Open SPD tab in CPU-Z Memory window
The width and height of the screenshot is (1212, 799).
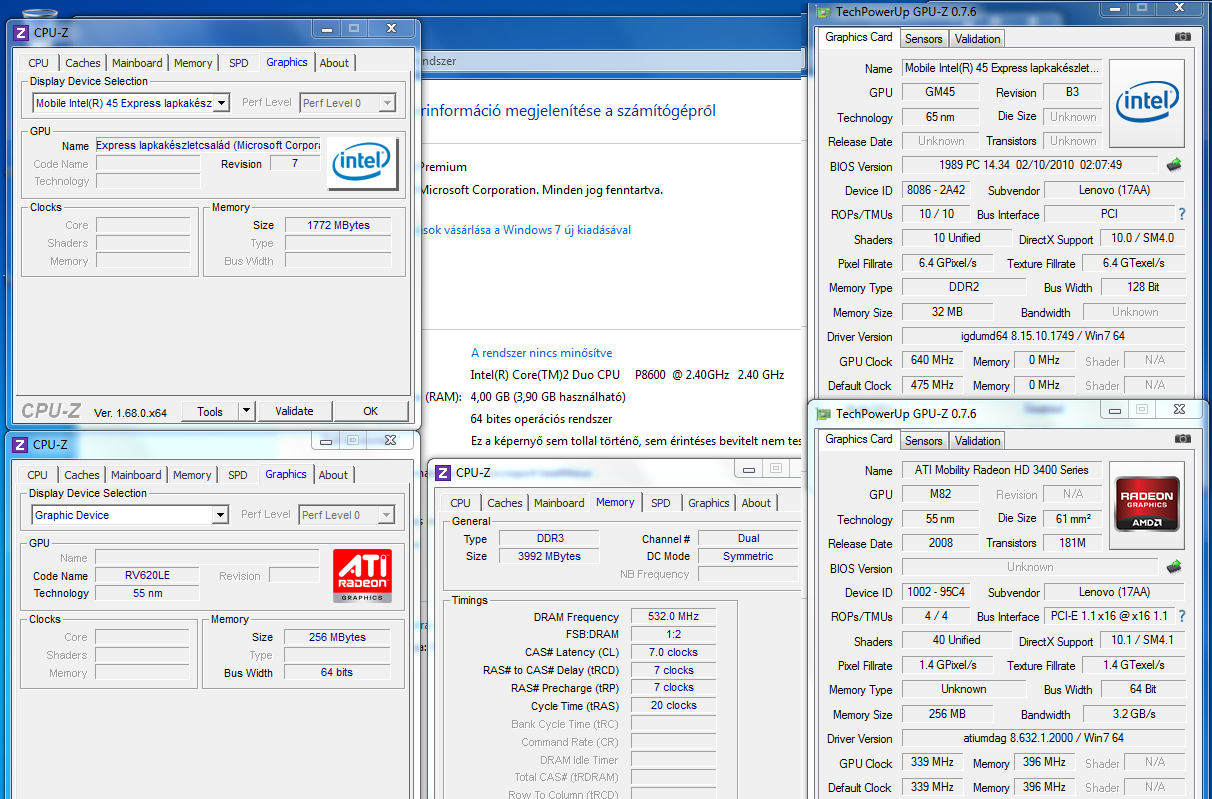click(x=661, y=503)
